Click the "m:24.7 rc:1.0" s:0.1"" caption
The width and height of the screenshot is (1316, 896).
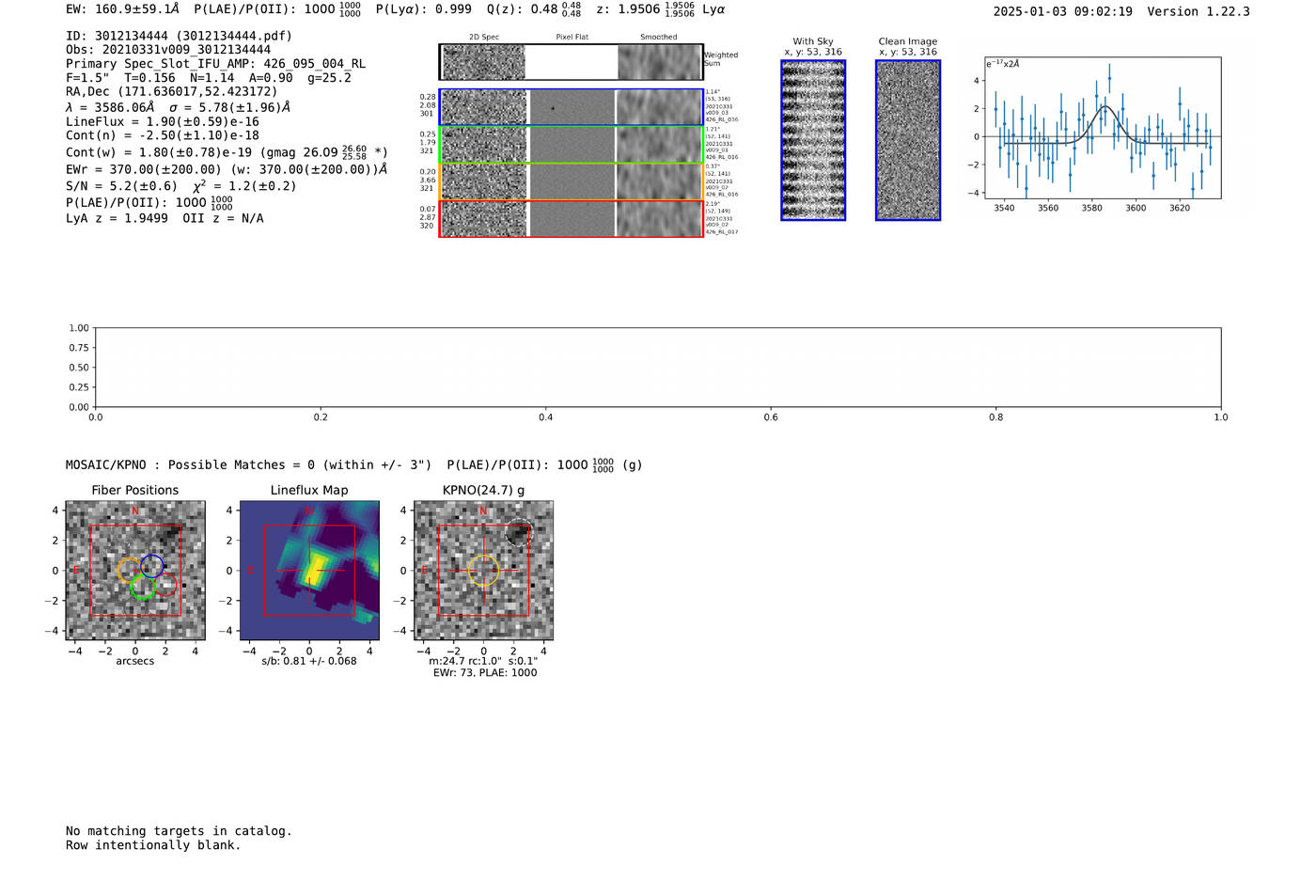click(x=483, y=661)
